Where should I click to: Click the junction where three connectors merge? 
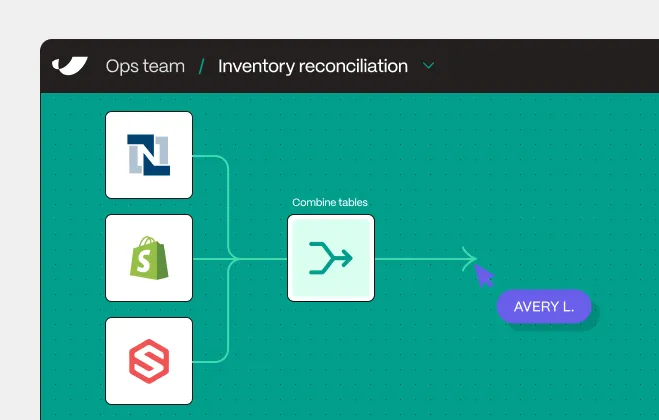click(x=235, y=259)
